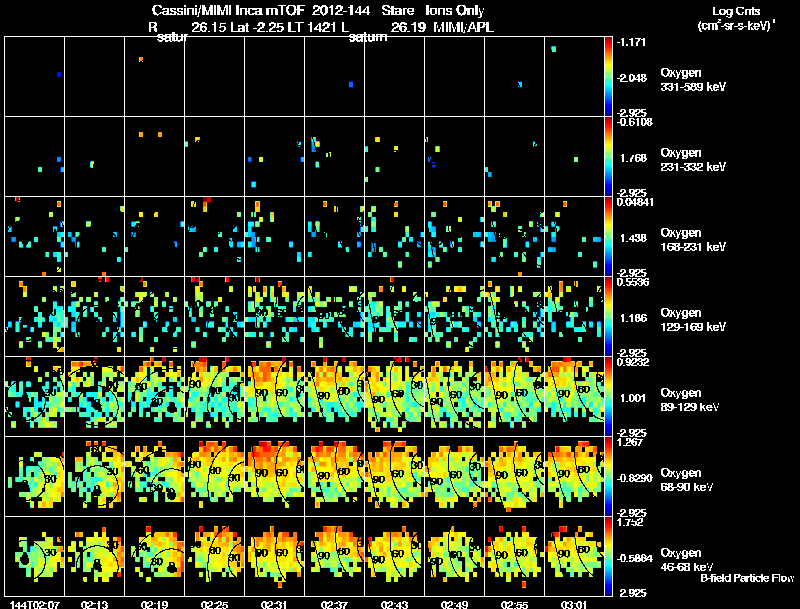Click the black dot in 46-68 keV 02:07 panel

(x=24, y=559)
